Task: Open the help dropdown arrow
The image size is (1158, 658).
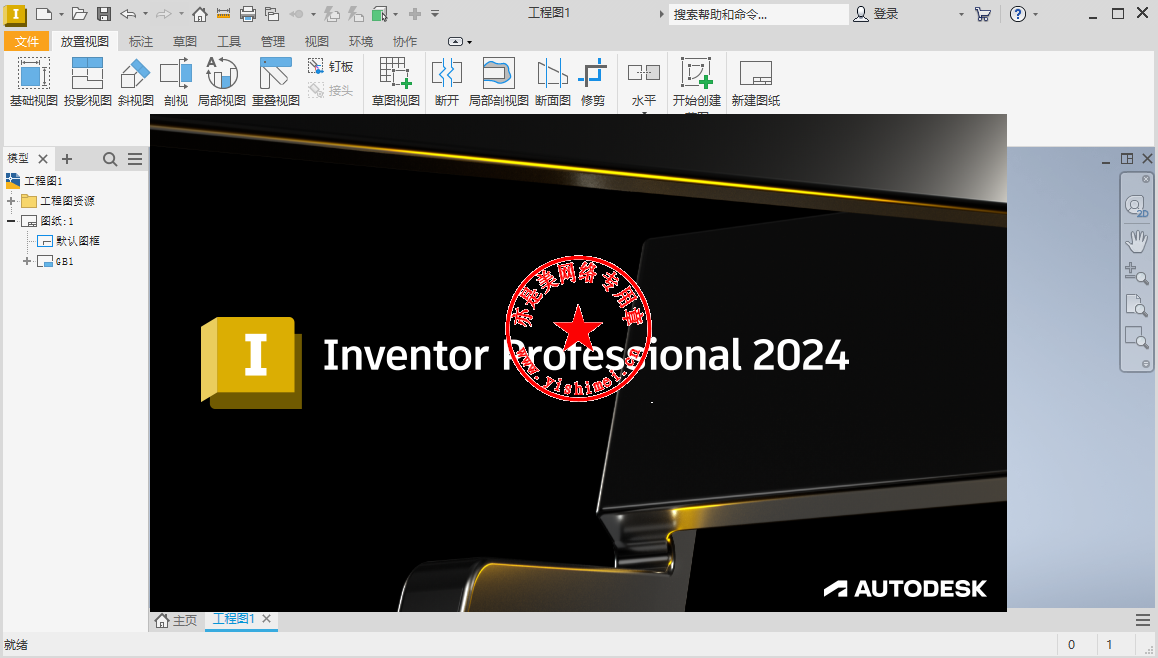Action: (1035, 14)
